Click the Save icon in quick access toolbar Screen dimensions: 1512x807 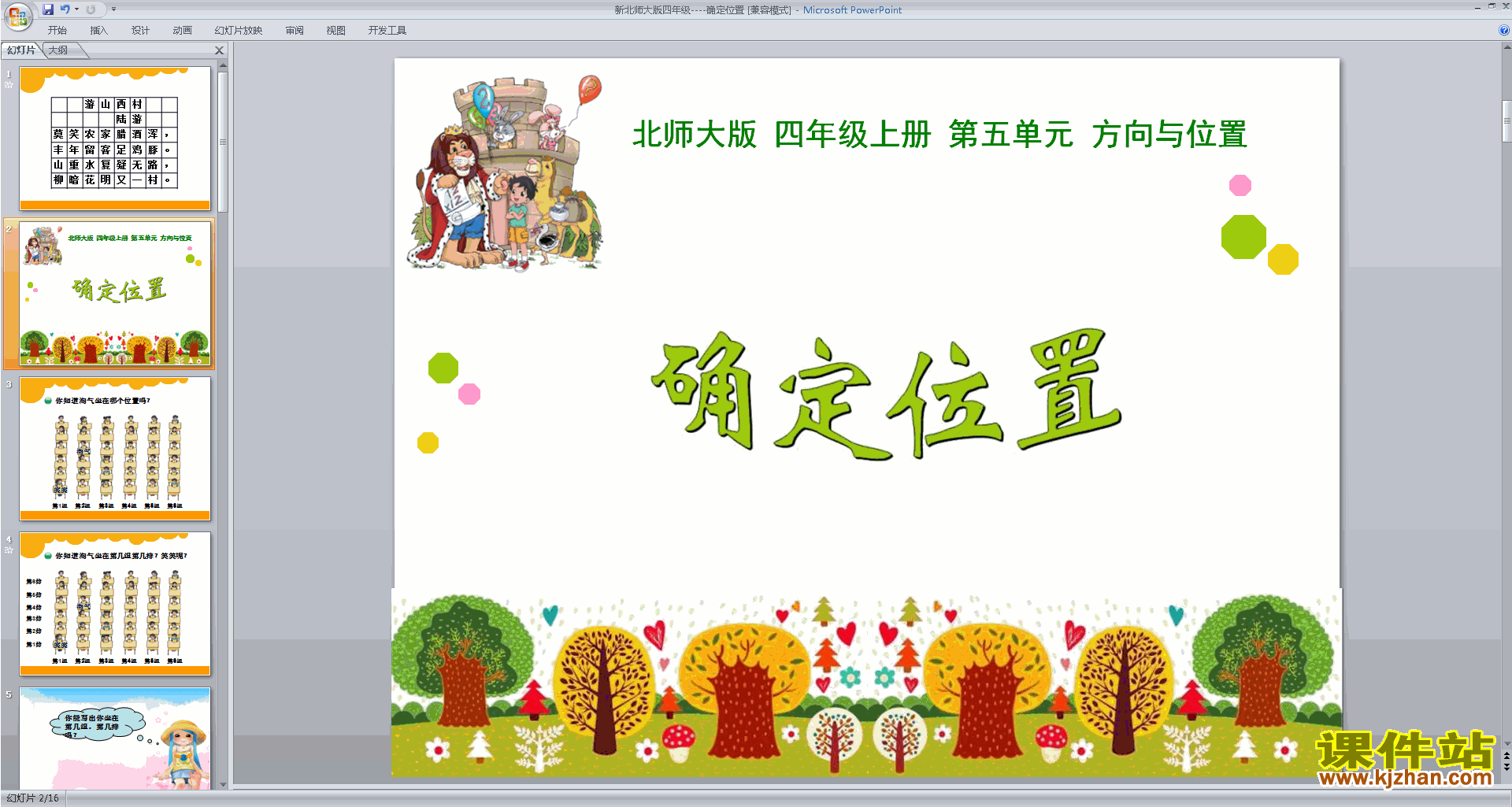(48, 9)
